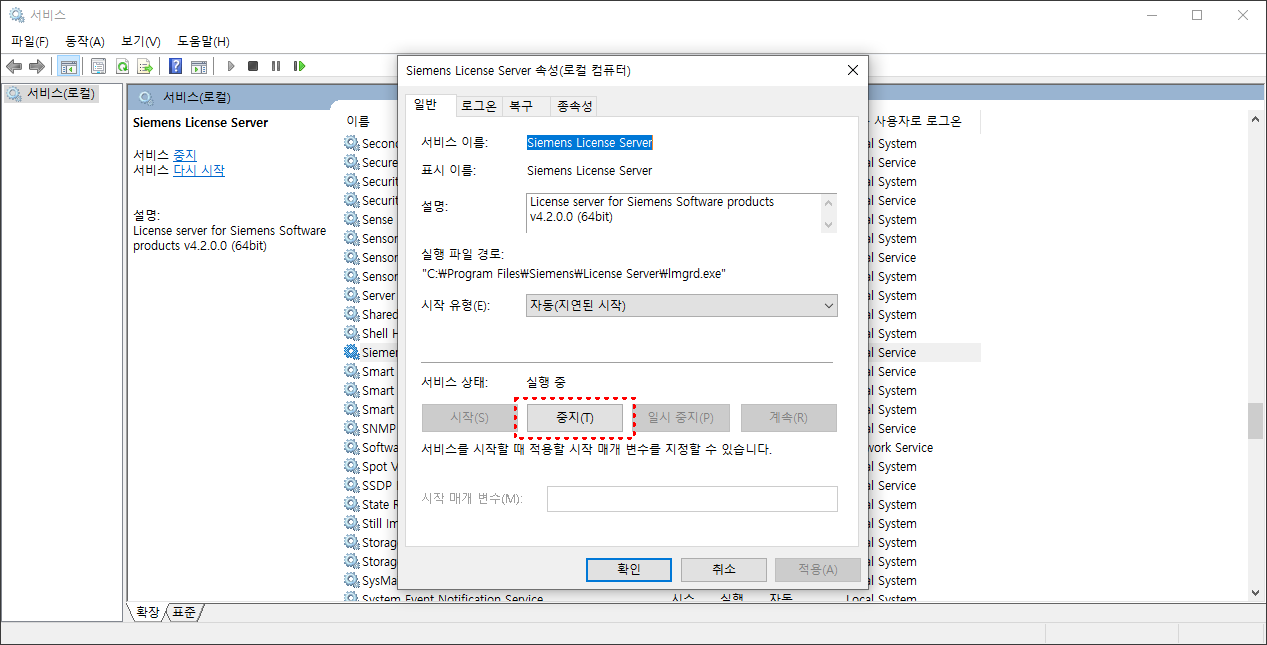Select the gear icon of the Shell H row
The image size is (1267, 645).
coord(351,333)
